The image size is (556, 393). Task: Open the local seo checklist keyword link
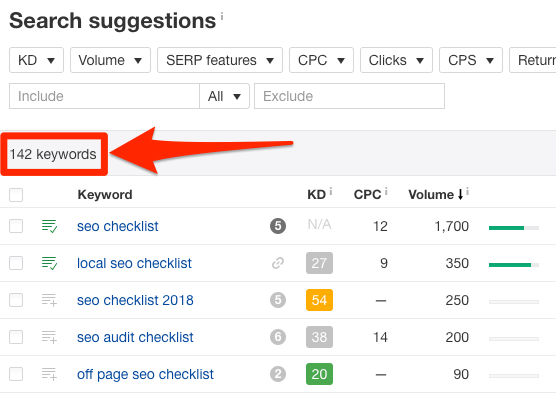pos(134,263)
